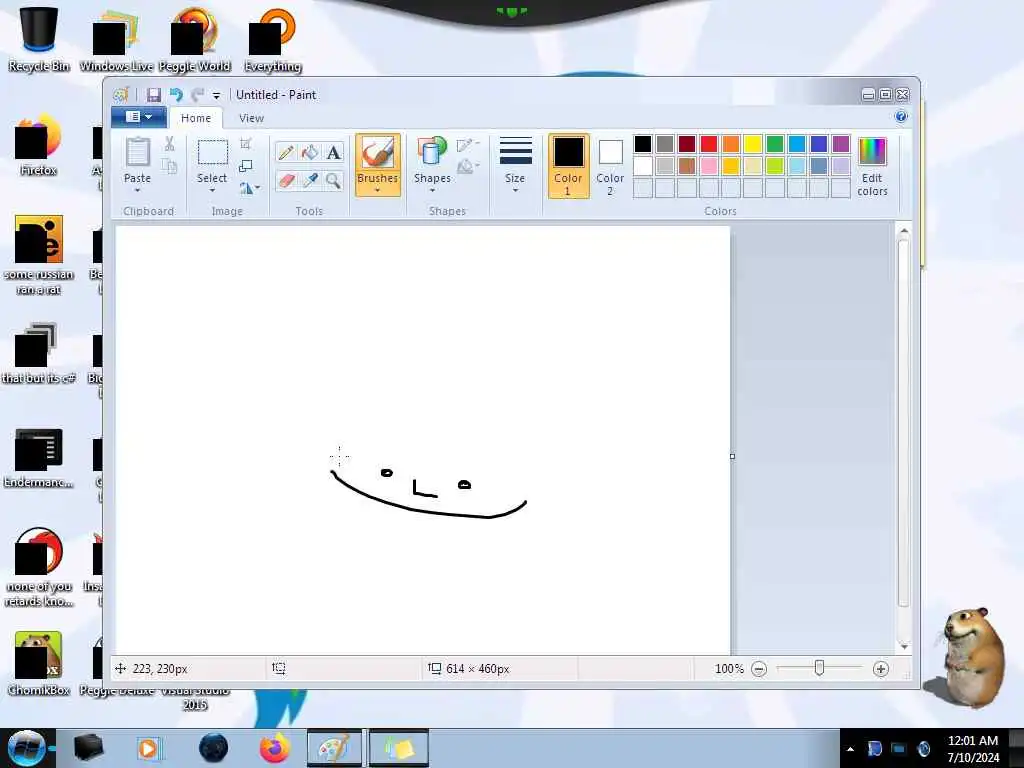Open the Paint file menu button

[138, 117]
